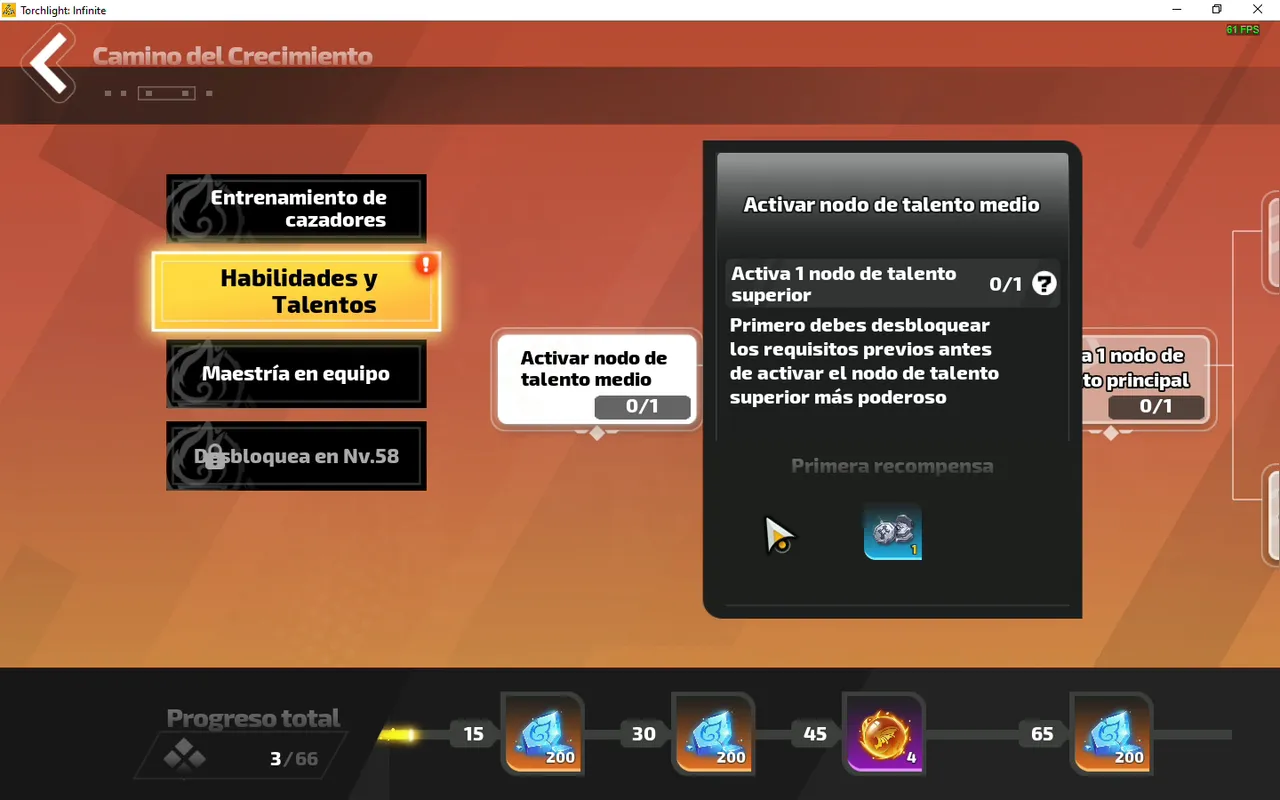Click the Progreso total 3/66 counter
This screenshot has height=800, width=1280.
(x=294, y=758)
